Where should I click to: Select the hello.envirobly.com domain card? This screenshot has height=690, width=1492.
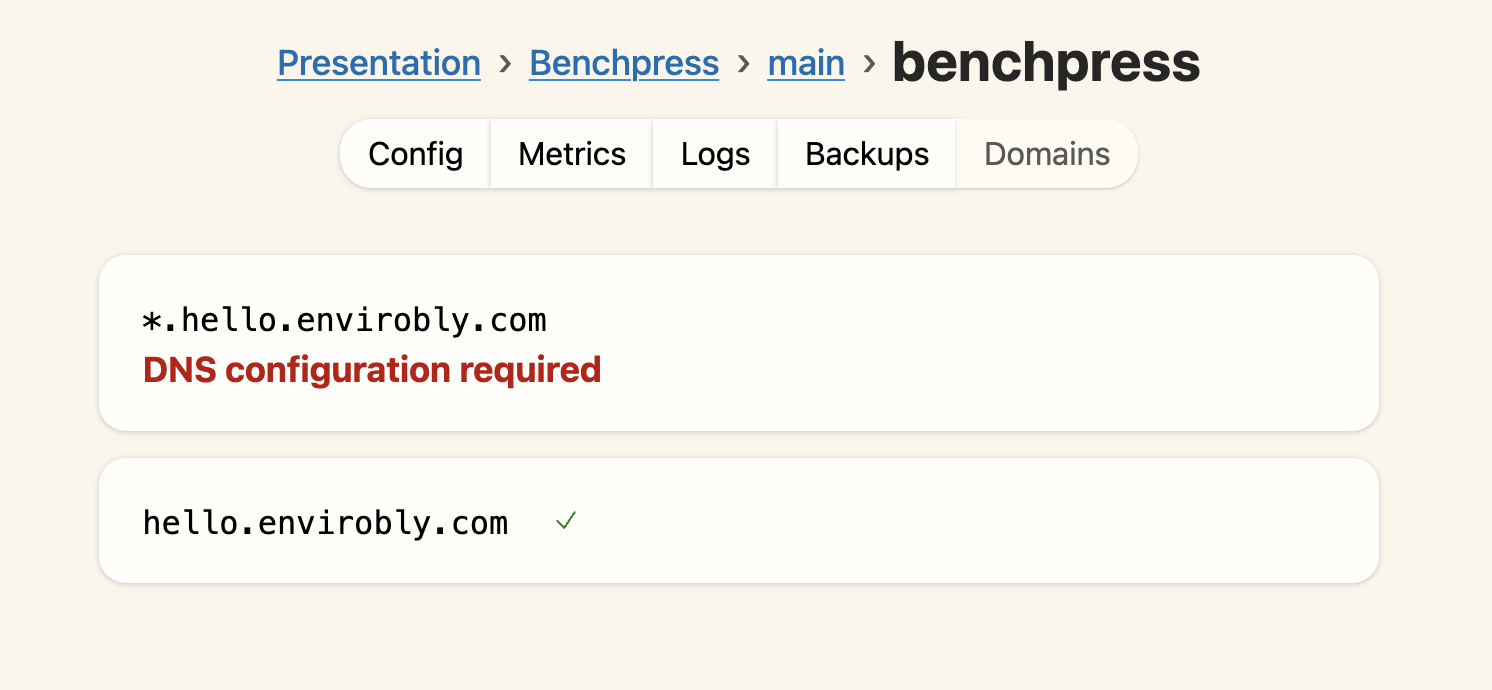738,520
